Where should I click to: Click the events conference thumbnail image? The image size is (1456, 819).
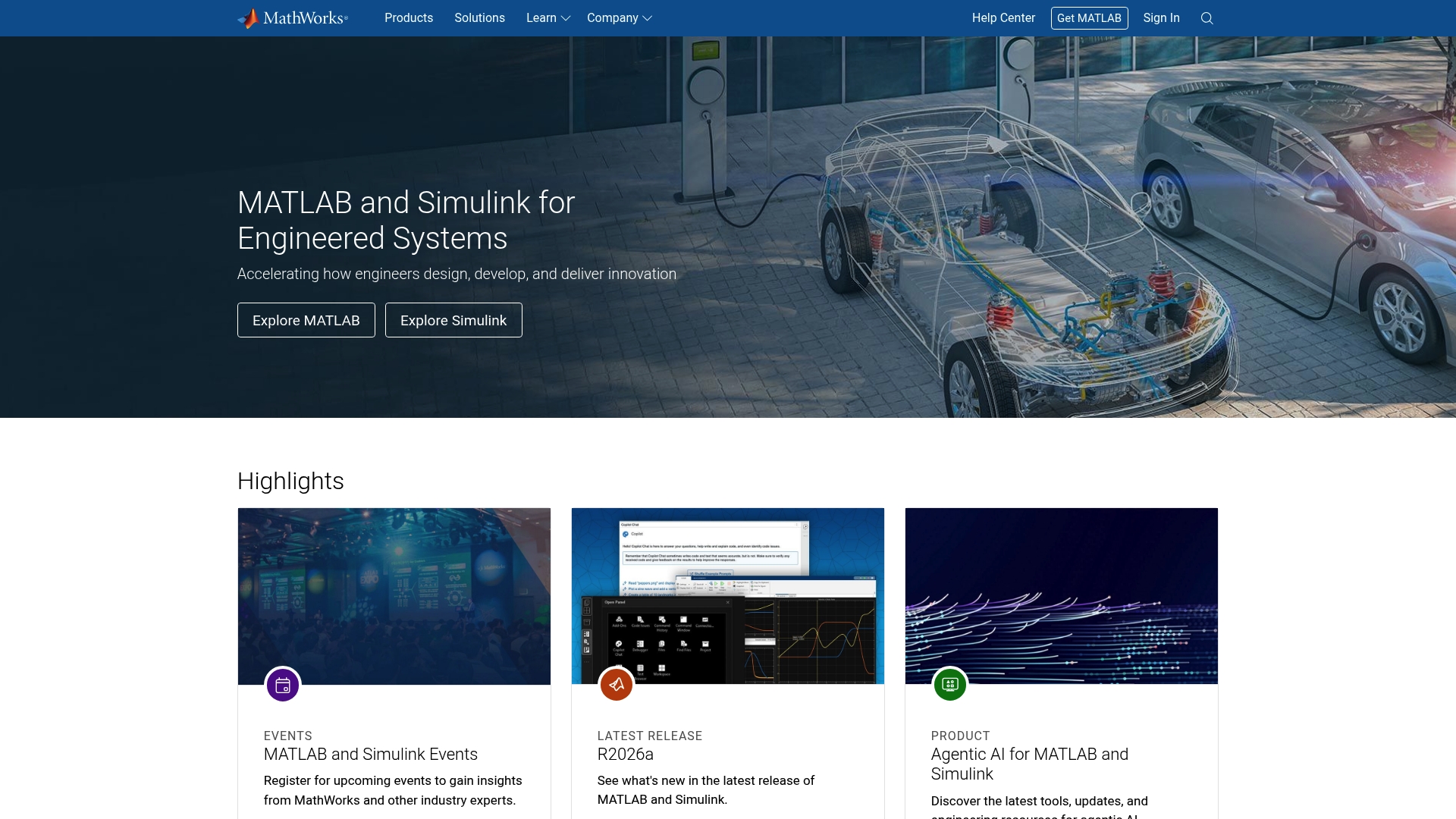point(394,596)
